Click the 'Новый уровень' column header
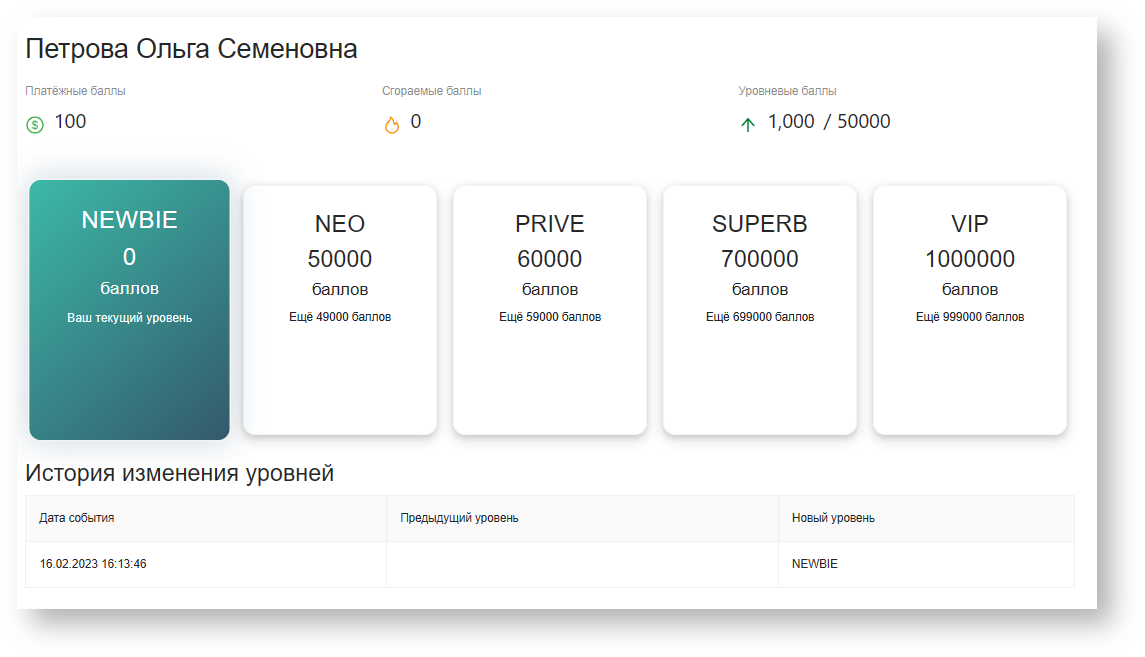The image size is (1145, 657). pos(833,518)
